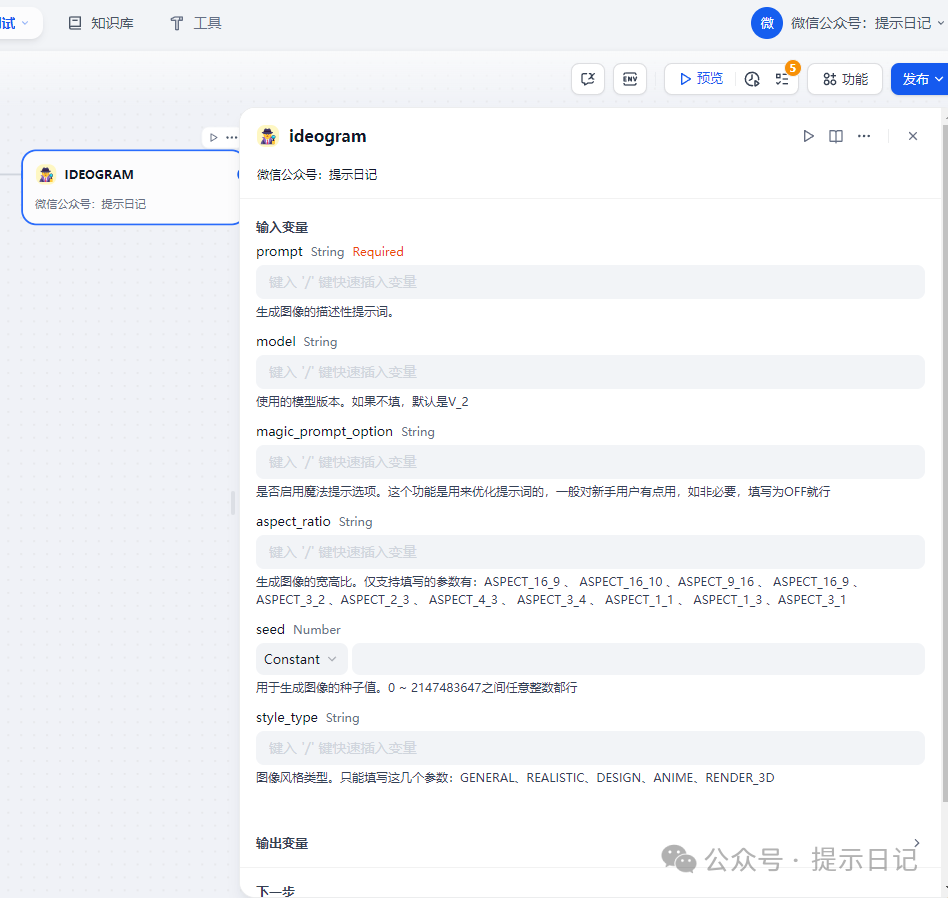Click the play icon above the IDEOGRAM node
The height and width of the screenshot is (898, 948).
point(213,137)
